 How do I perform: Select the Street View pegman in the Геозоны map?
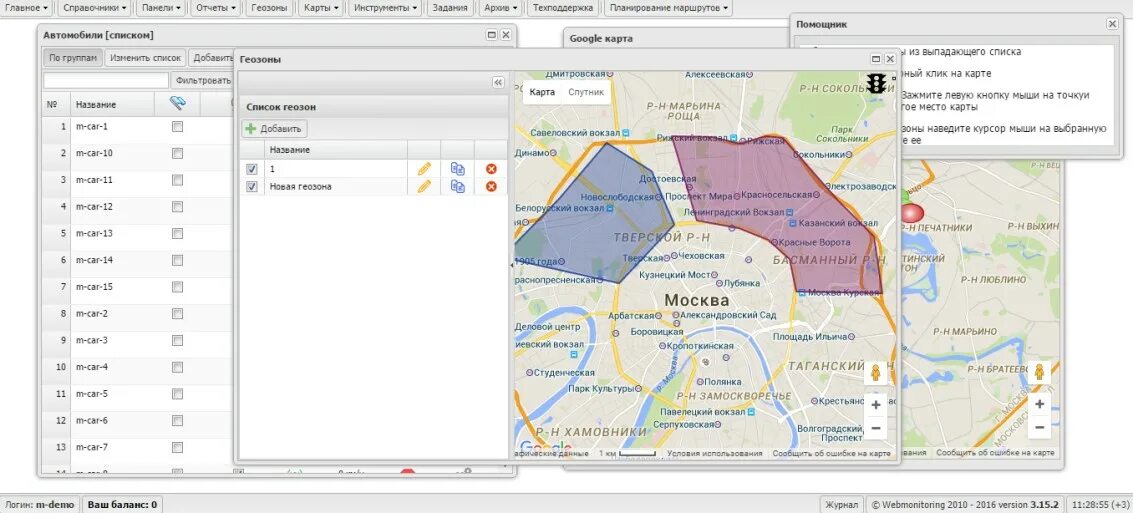click(x=876, y=374)
